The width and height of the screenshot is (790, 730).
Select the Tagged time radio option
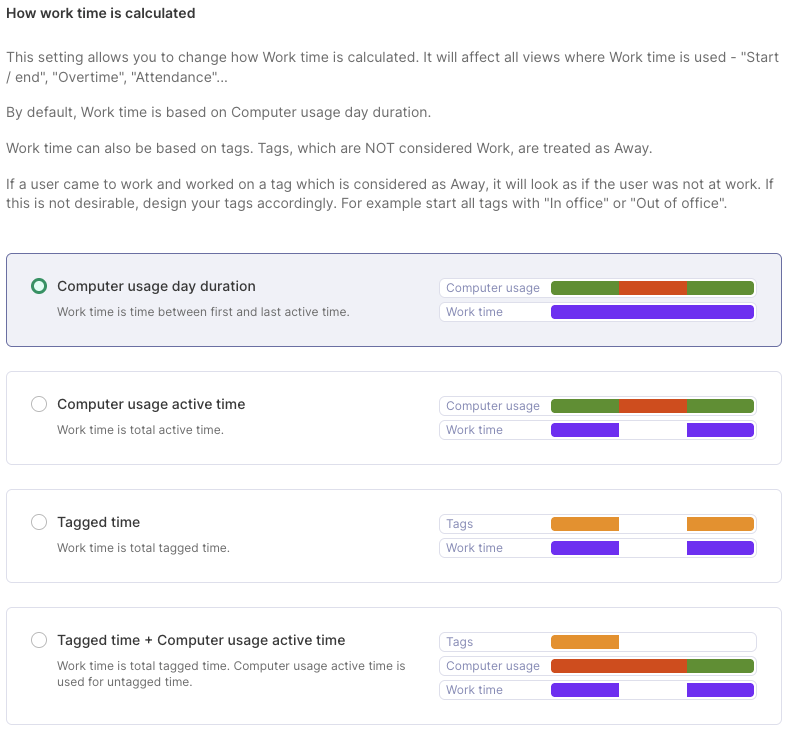[39, 522]
